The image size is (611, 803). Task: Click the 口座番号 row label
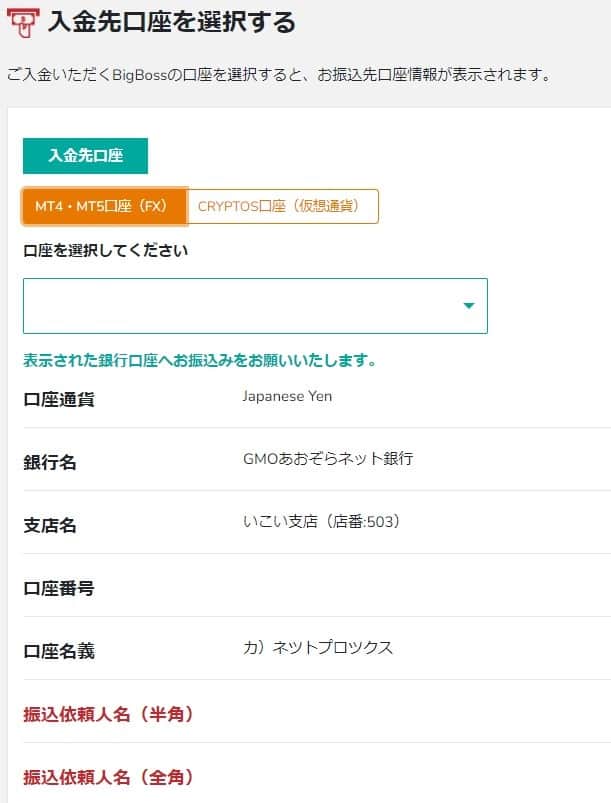coord(59,588)
